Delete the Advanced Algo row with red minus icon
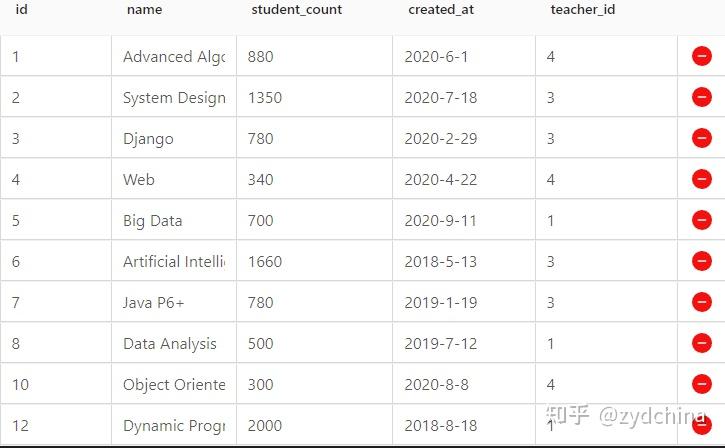The image size is (725, 448). click(x=701, y=57)
